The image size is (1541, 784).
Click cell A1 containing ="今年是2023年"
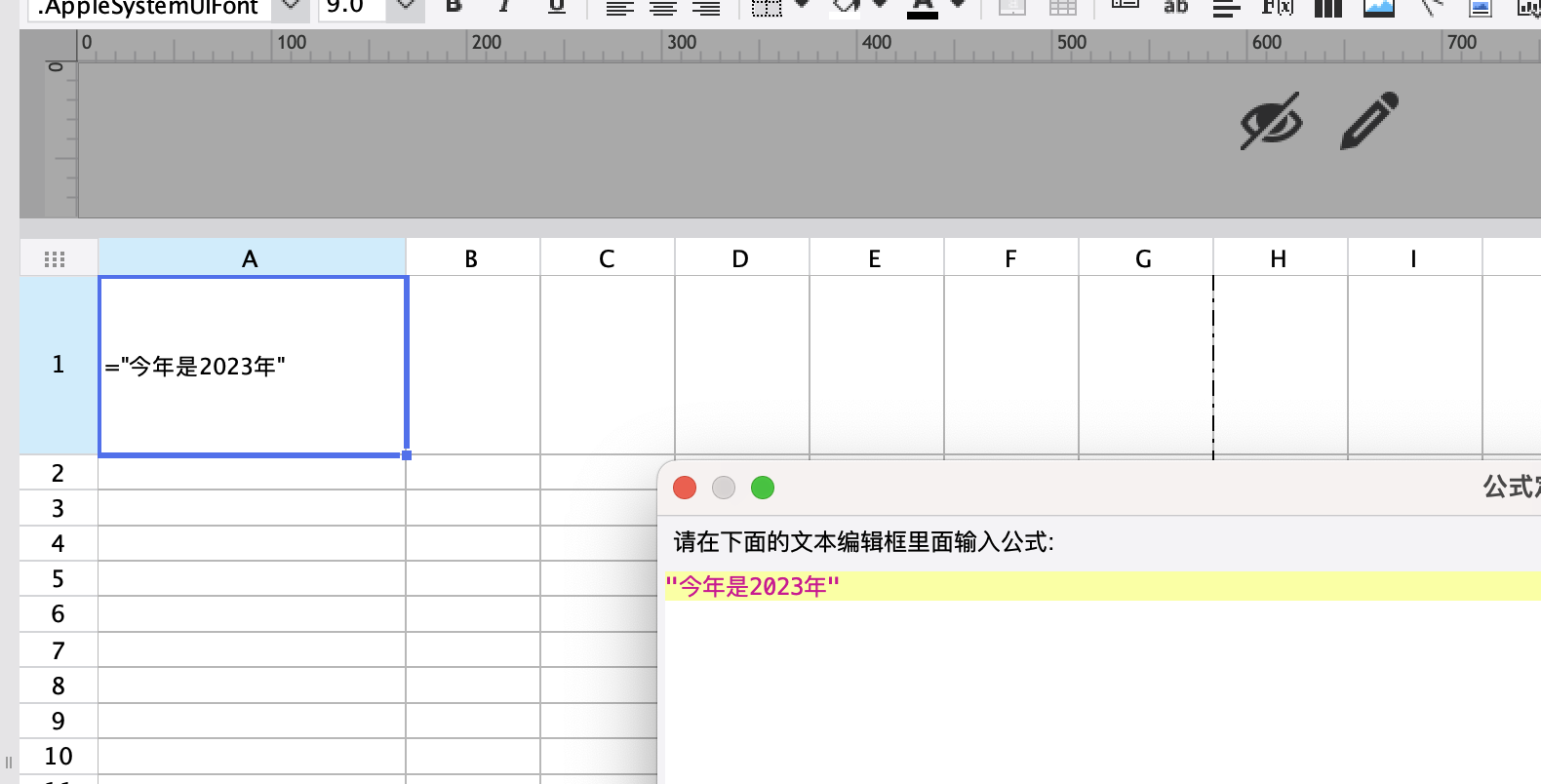(253, 366)
